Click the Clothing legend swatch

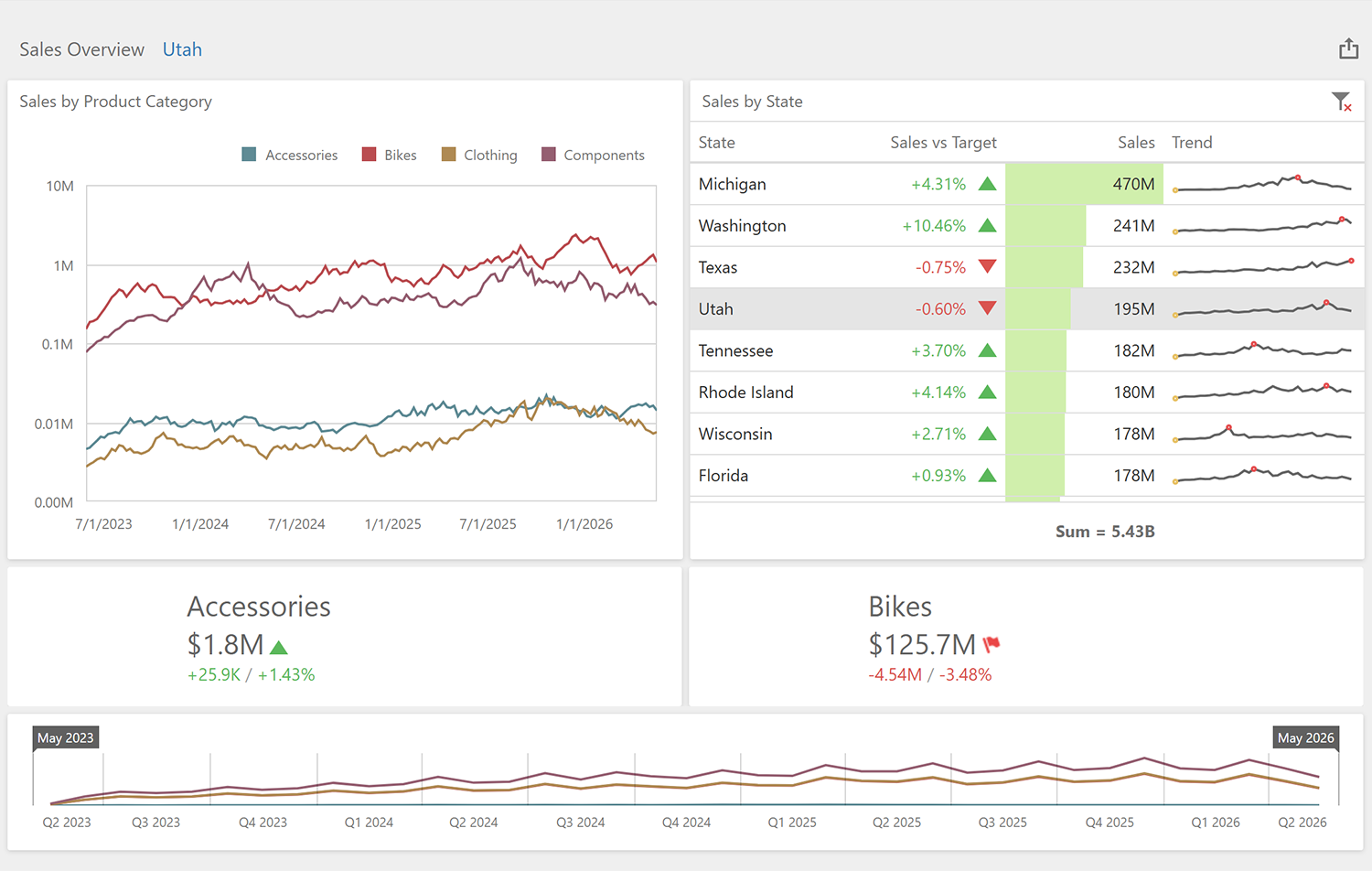(448, 155)
